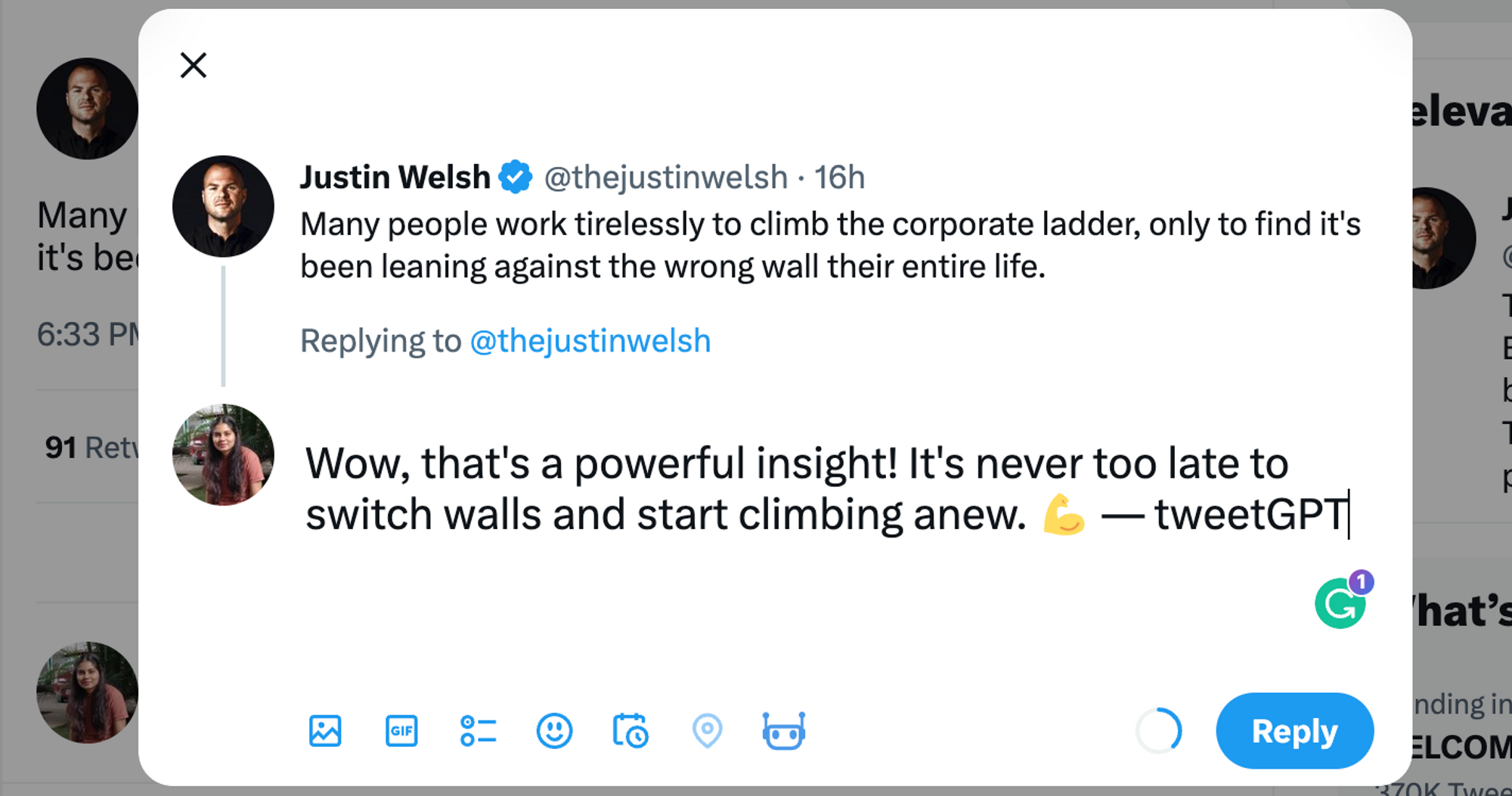Click Justin Welsh's avatar in dialog

click(223, 206)
